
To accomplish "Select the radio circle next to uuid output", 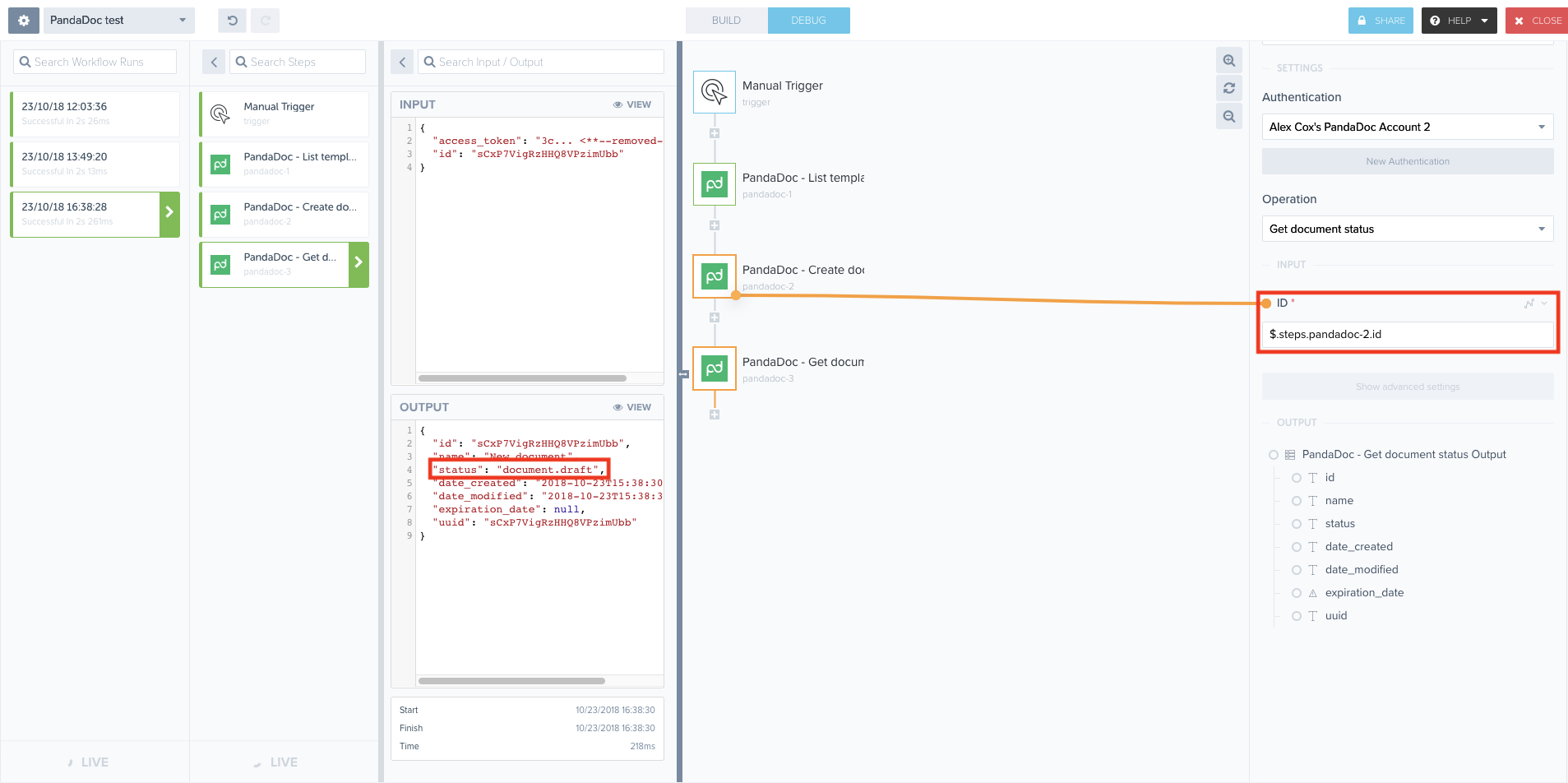I will pyautogui.click(x=1296, y=616).
